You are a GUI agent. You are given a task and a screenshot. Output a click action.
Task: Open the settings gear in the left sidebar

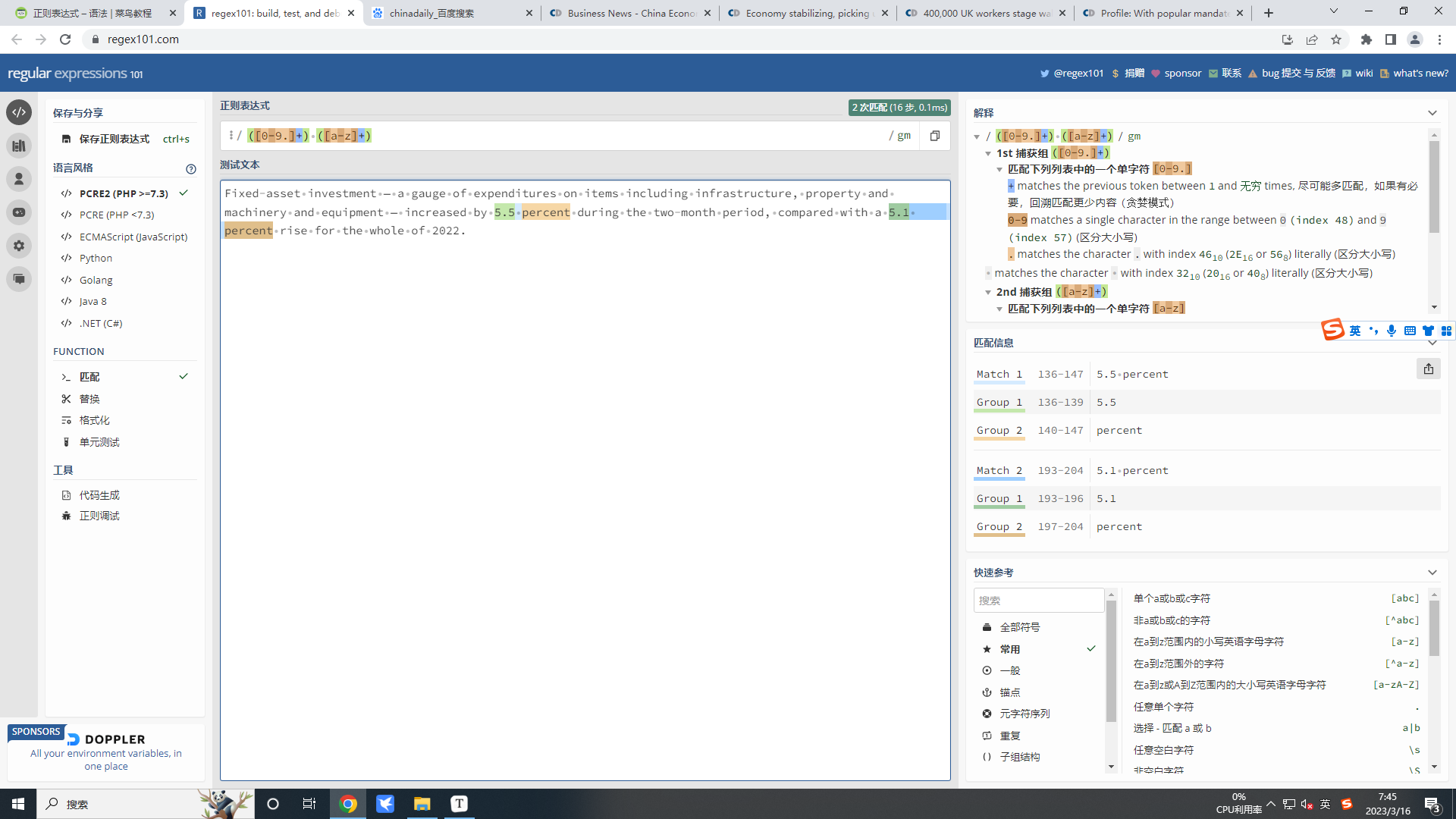19,246
